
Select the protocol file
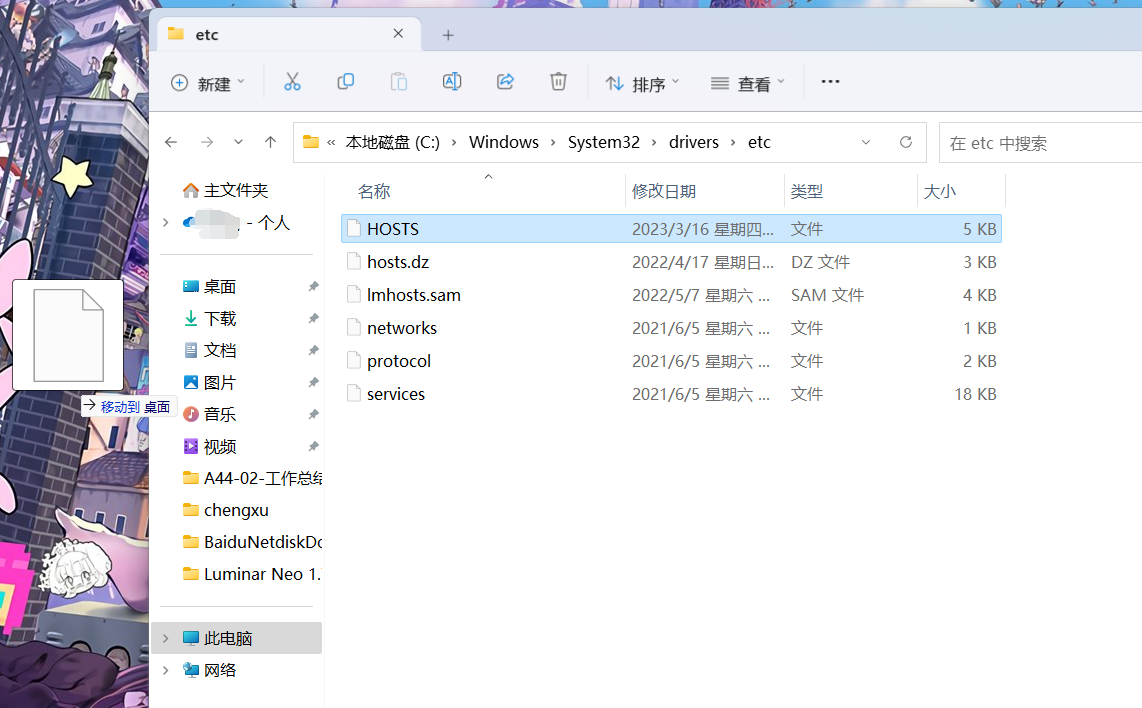pos(672,361)
